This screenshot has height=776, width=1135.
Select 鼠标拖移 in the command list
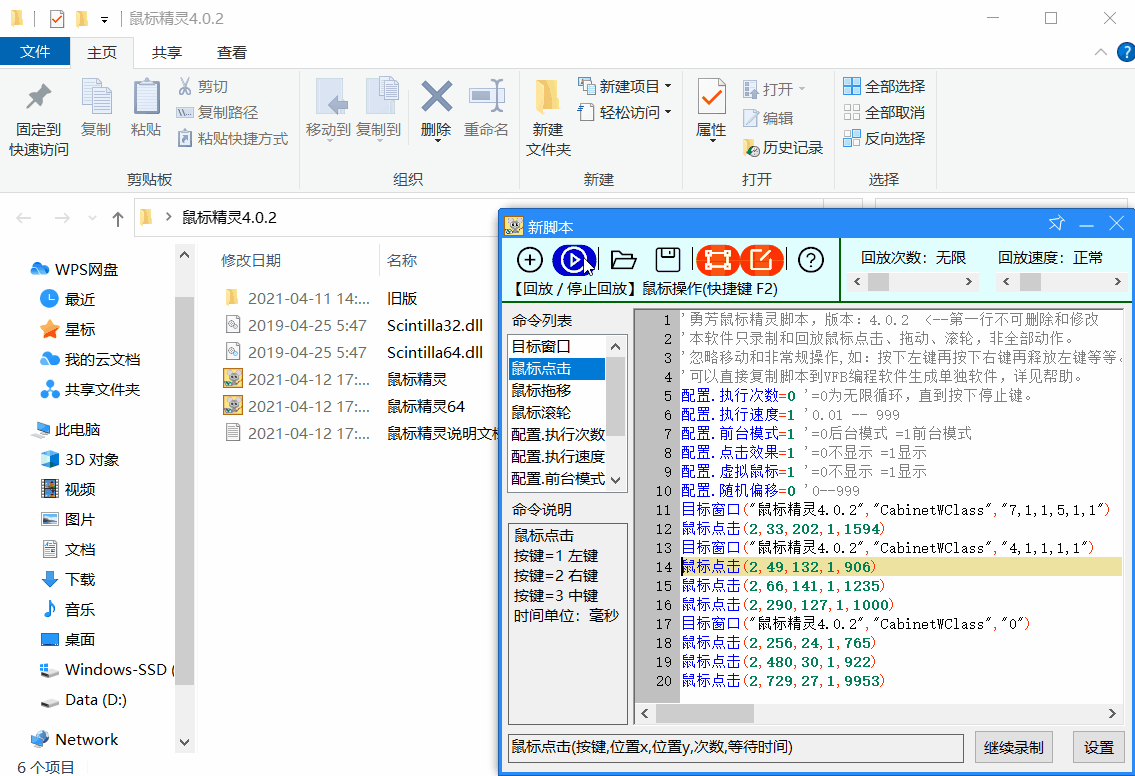point(557,390)
